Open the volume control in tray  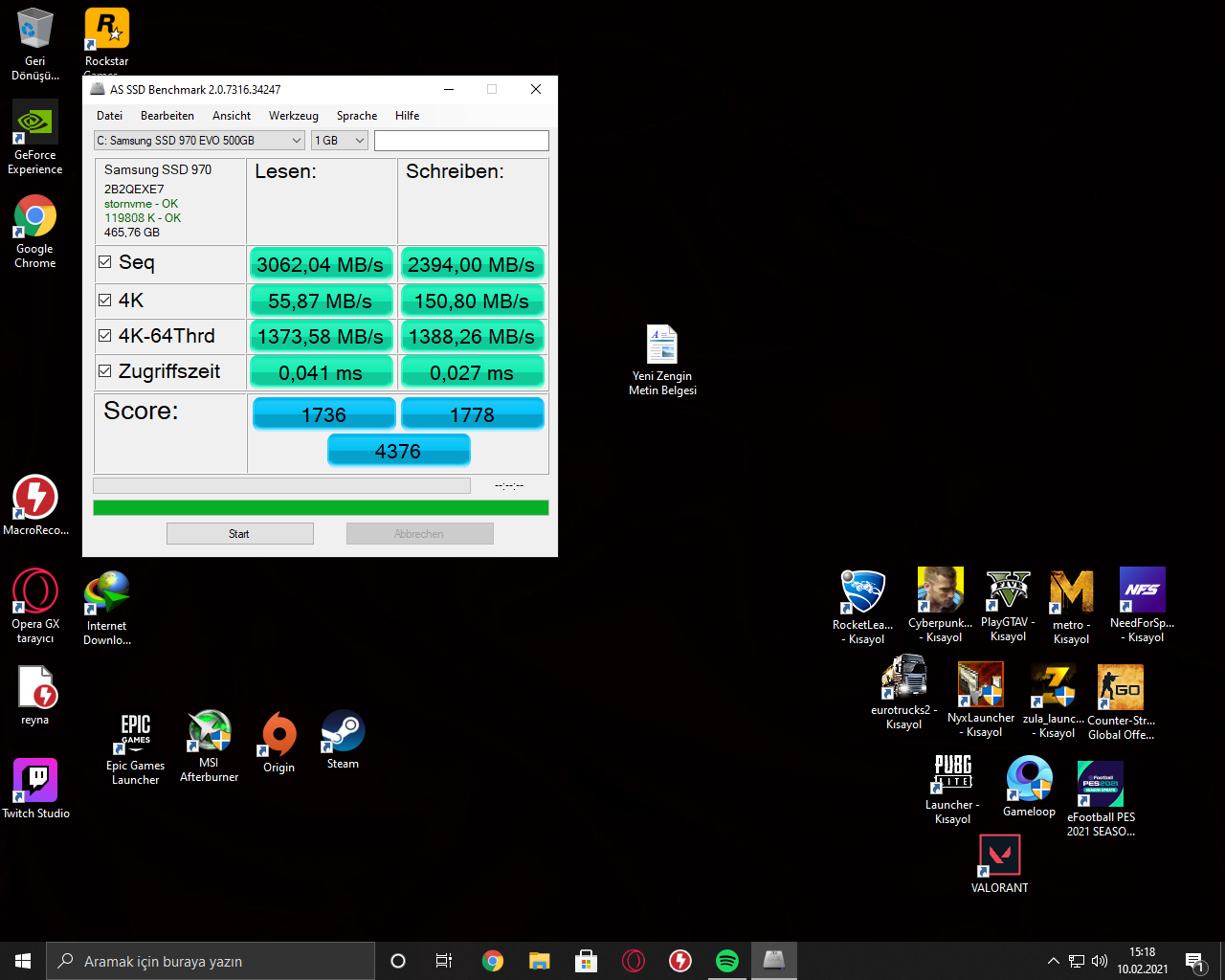(1099, 961)
